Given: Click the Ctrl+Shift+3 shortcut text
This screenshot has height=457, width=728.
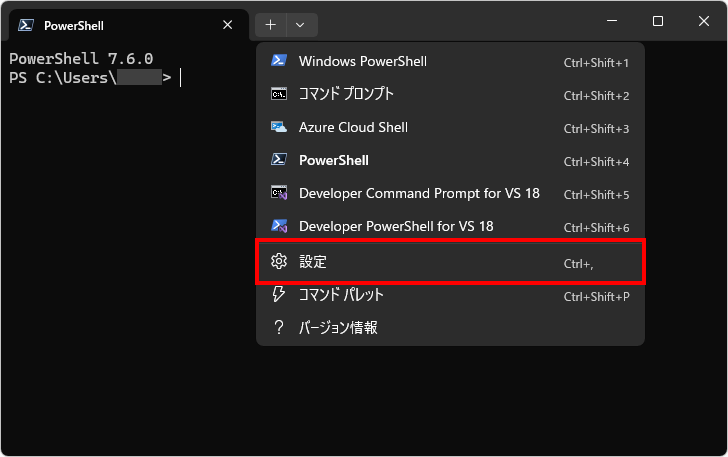Looking at the screenshot, I should pos(597,129).
